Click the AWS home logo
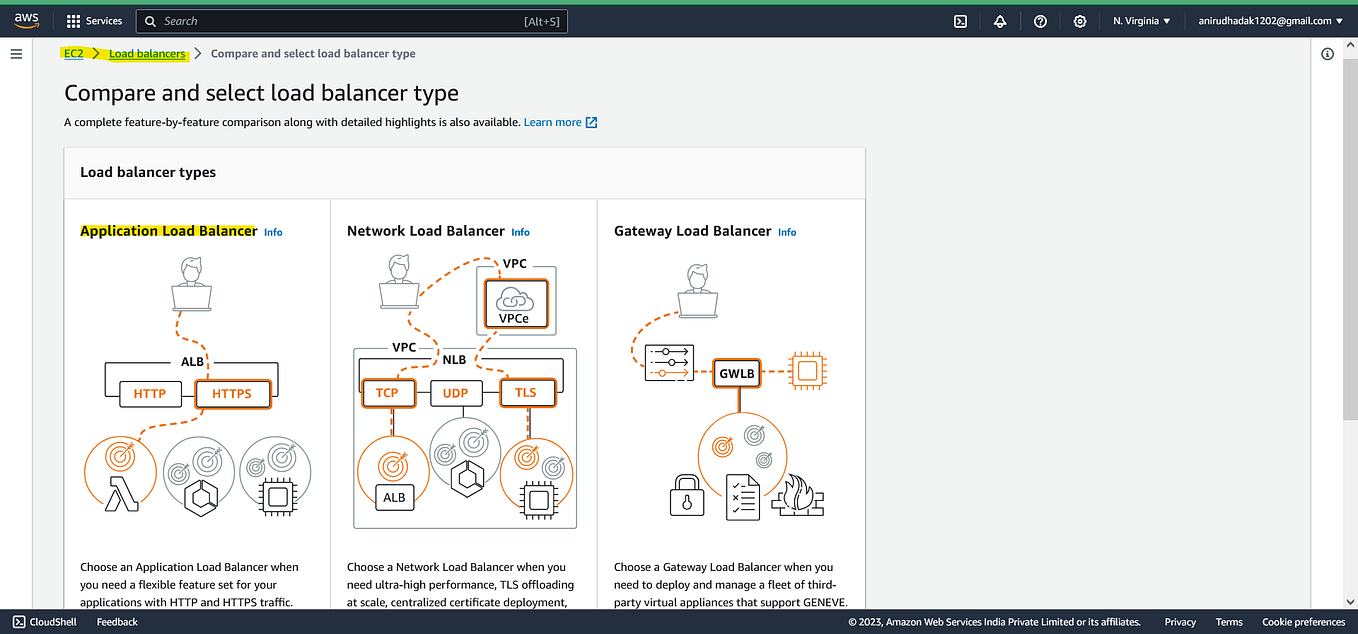Screen dimensions: 1358x634 coord(25,19)
